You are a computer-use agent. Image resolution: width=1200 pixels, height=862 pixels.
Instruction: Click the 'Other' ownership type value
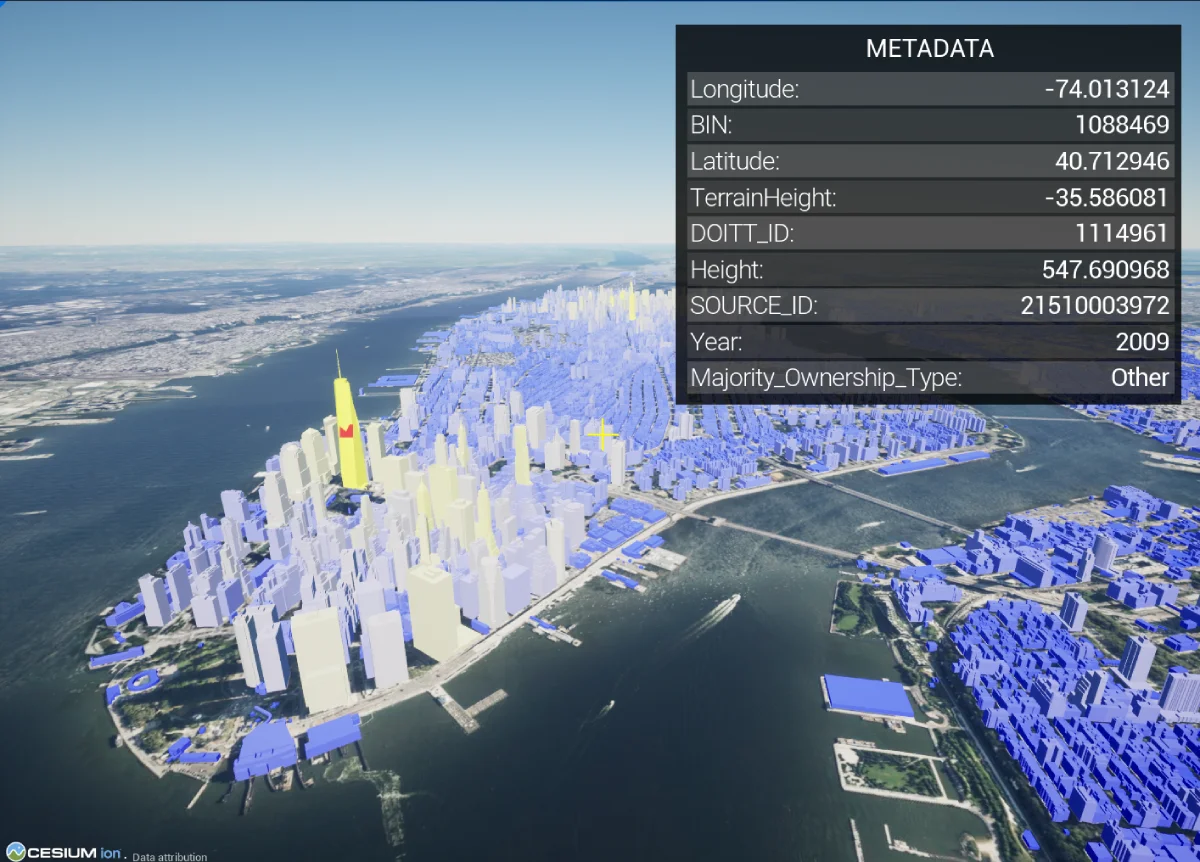pyautogui.click(x=1139, y=377)
